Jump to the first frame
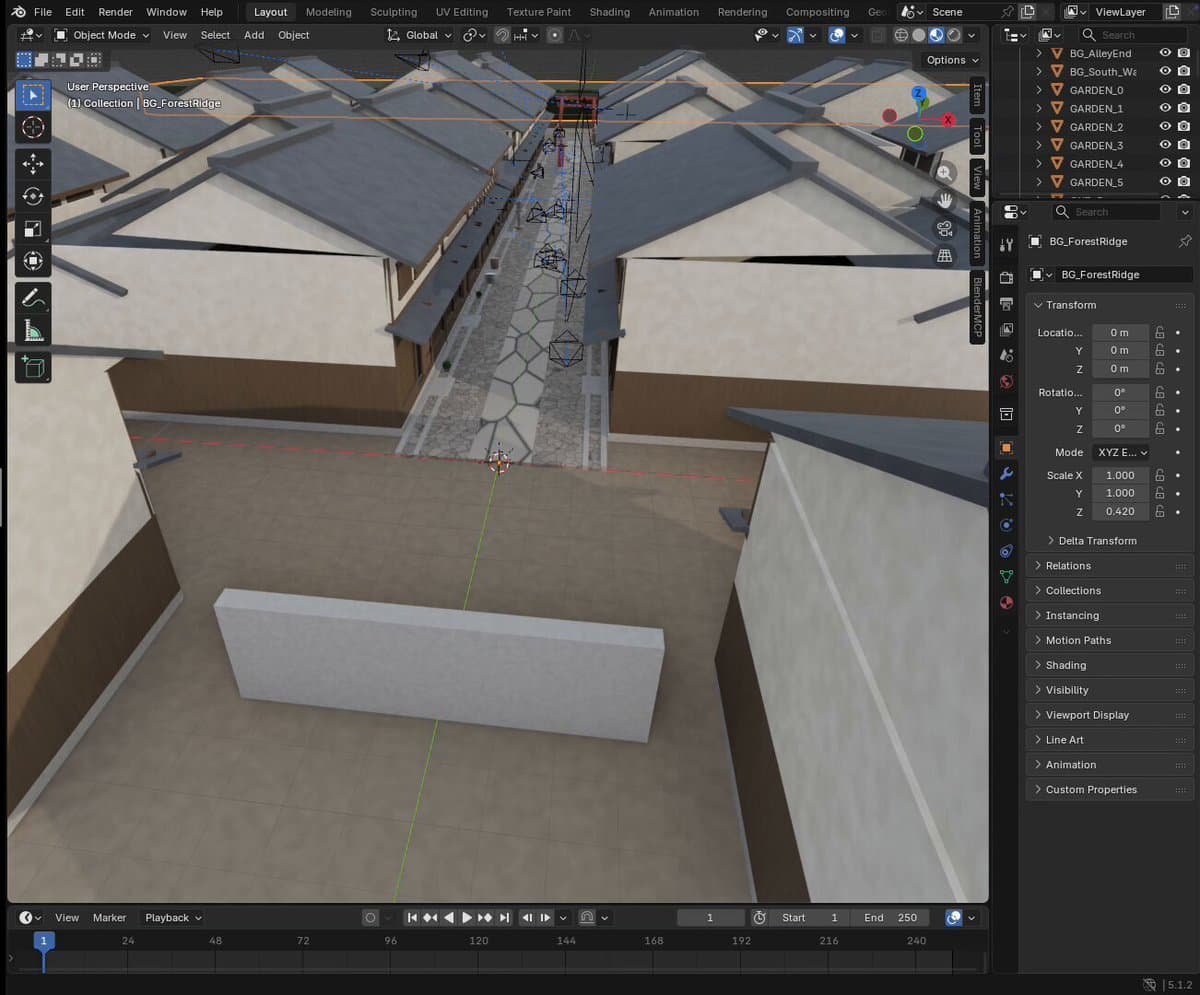The width and height of the screenshot is (1200, 995). click(411, 917)
